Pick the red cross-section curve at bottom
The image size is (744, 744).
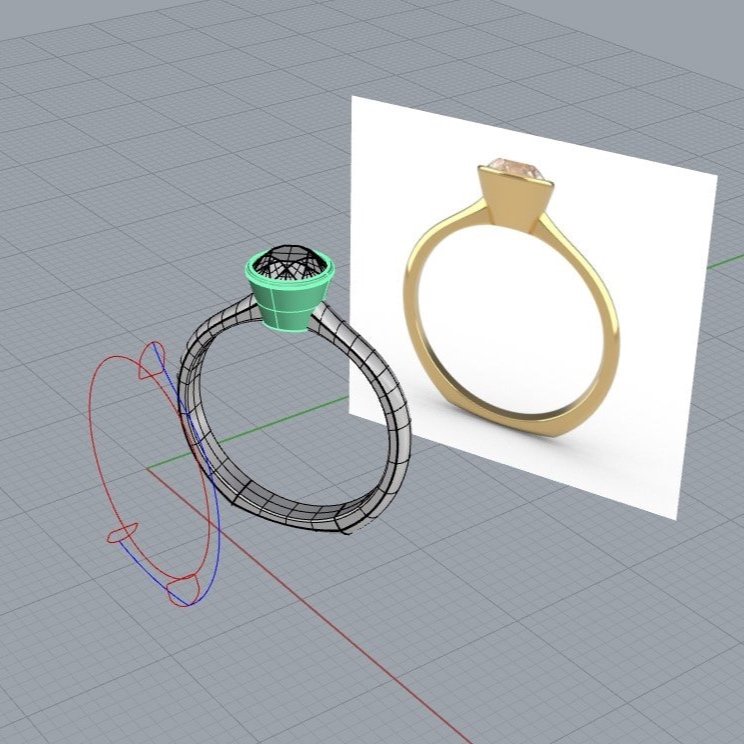183,590
